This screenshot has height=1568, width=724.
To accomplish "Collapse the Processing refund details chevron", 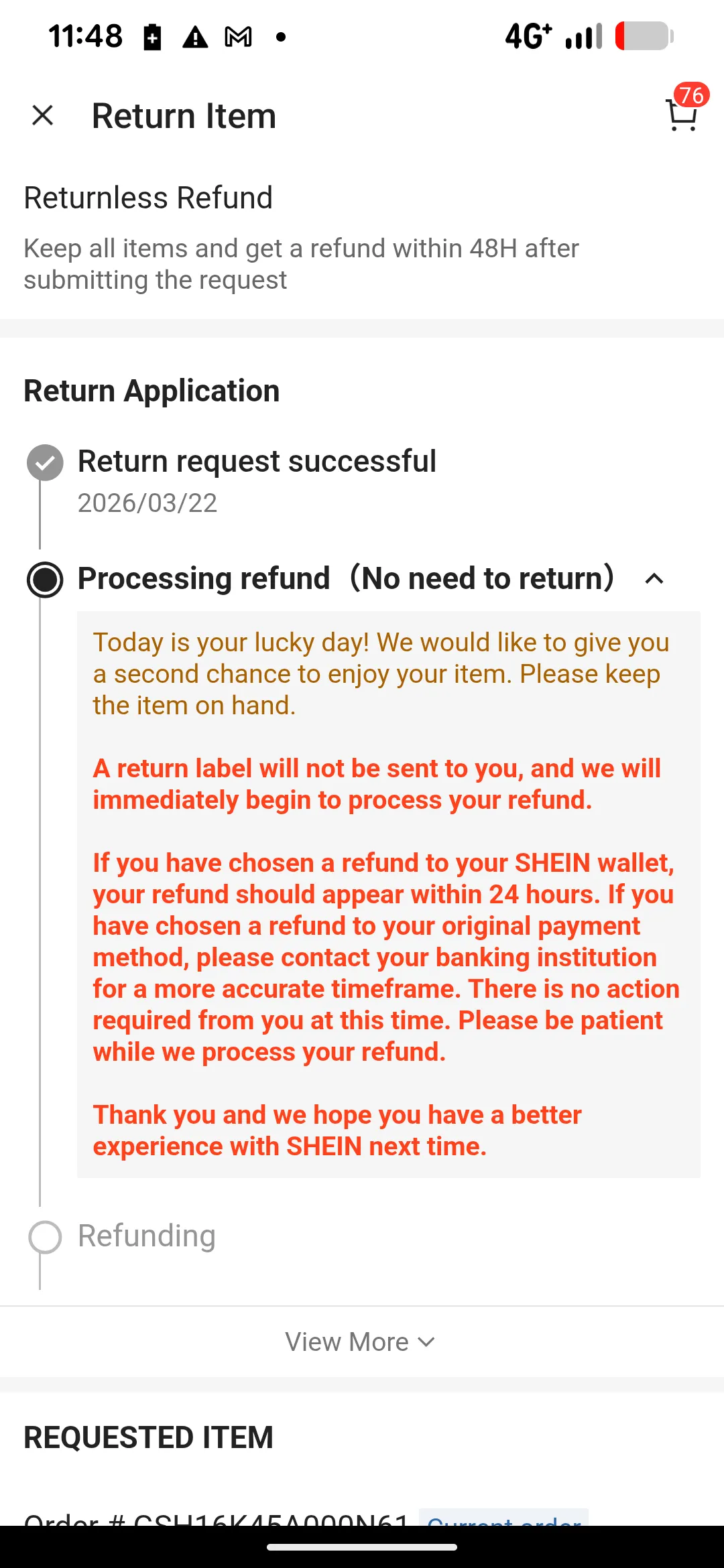I will [654, 579].
